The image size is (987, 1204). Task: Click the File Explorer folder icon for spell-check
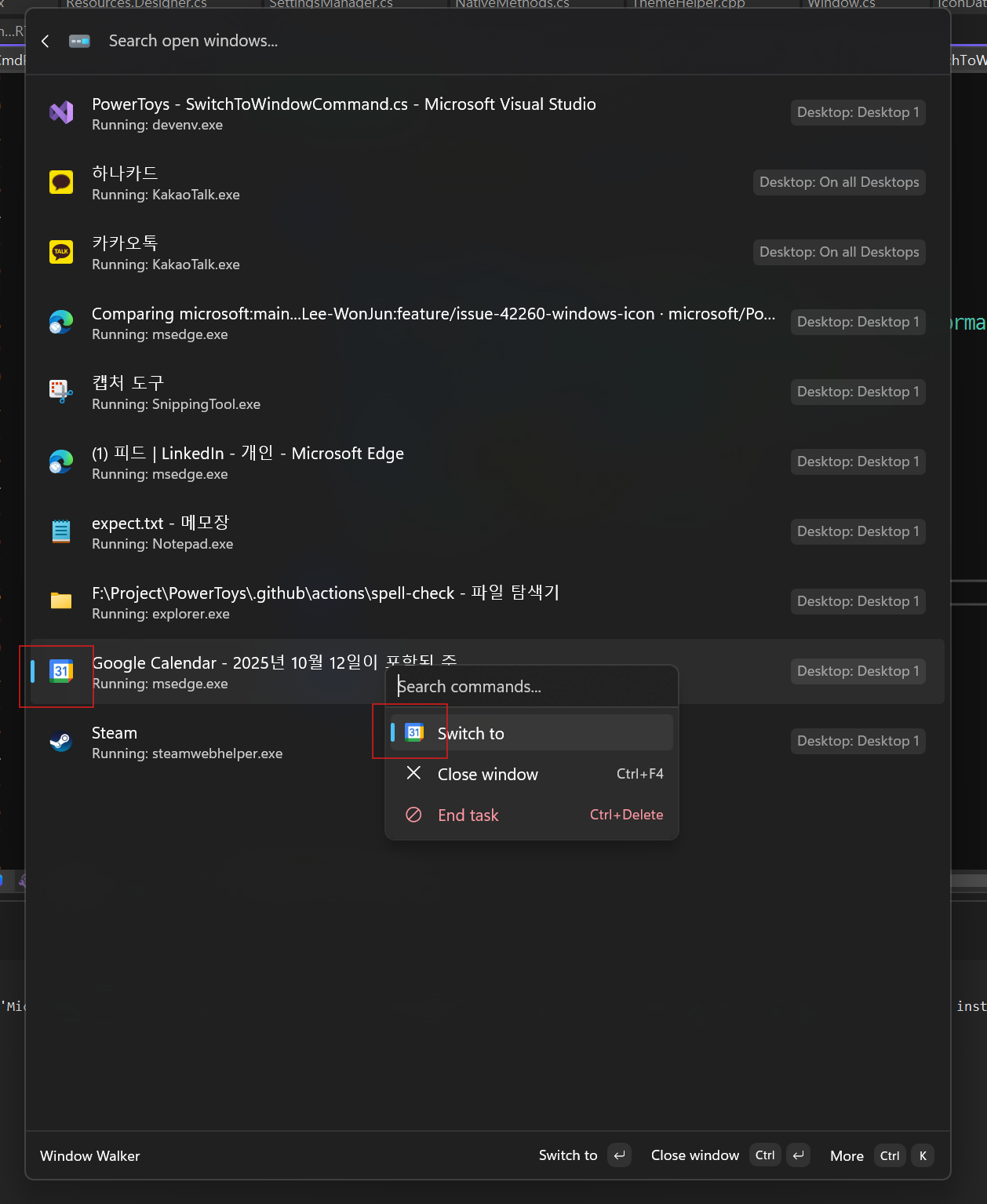(61, 602)
